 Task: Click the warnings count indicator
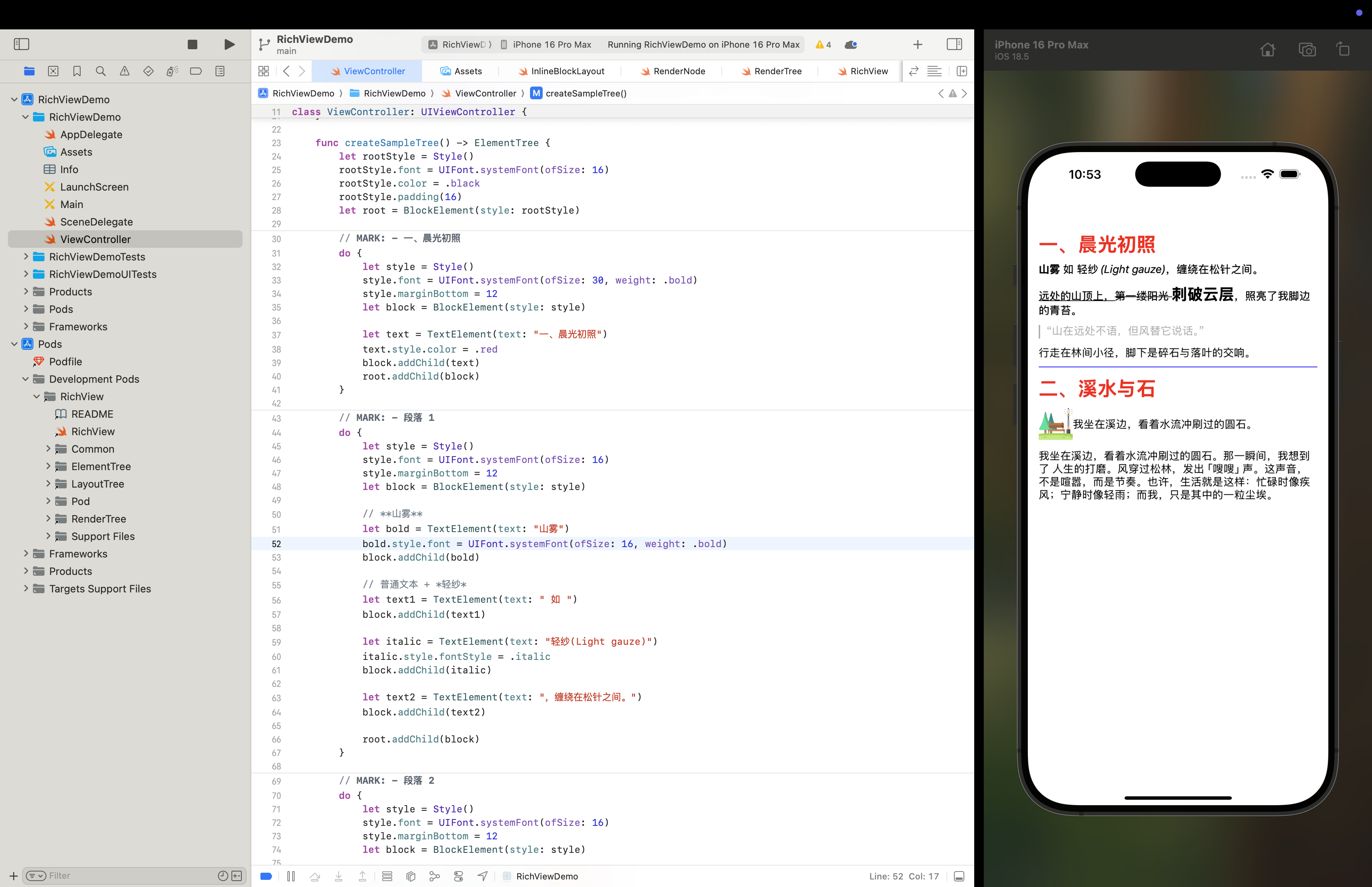(823, 44)
